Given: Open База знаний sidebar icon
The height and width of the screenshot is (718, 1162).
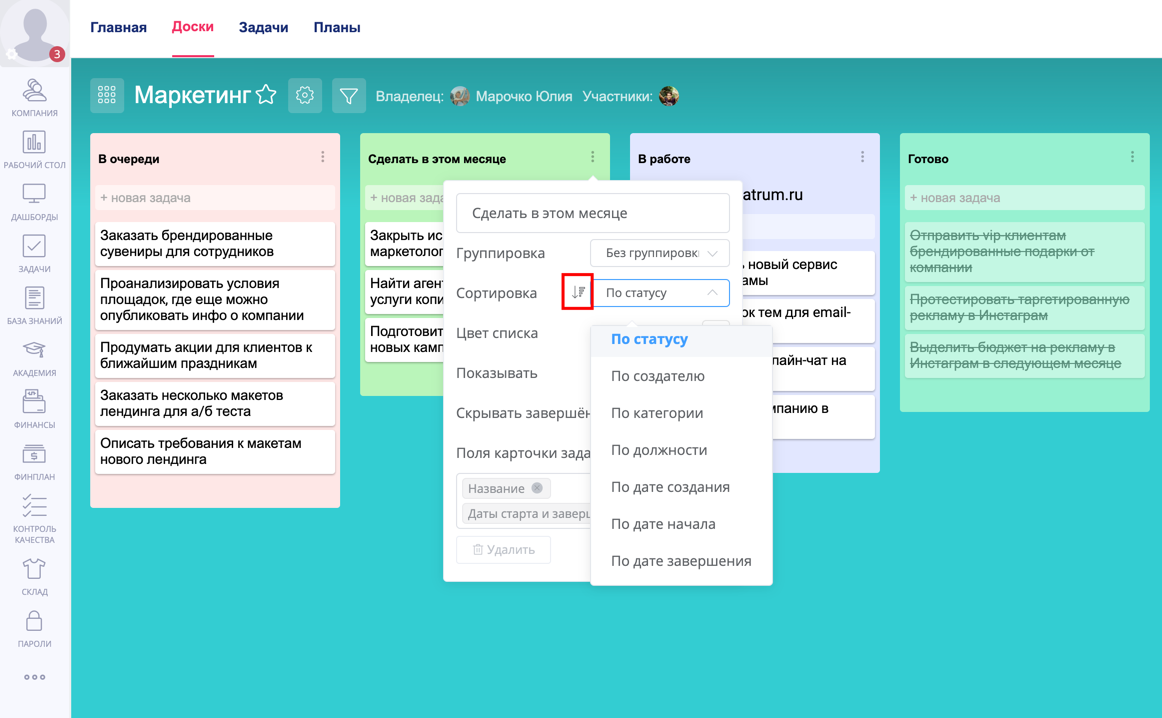Looking at the screenshot, I should pos(34,305).
